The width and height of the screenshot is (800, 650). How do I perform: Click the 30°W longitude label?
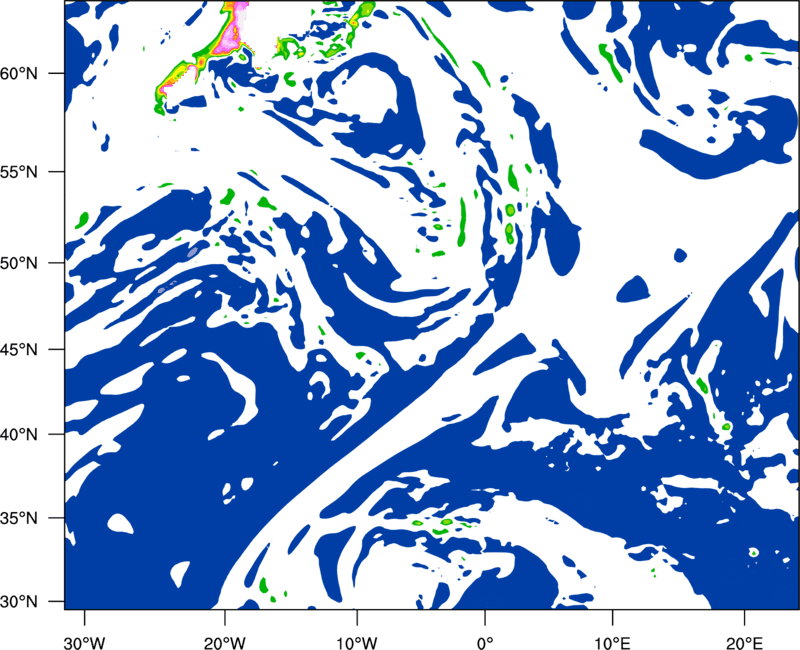(x=84, y=642)
